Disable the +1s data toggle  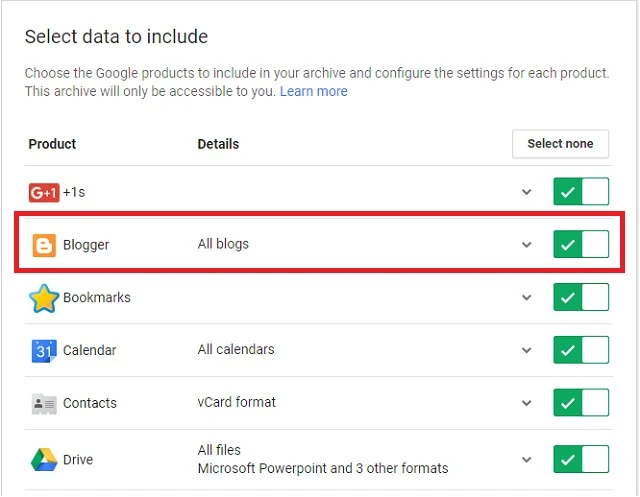click(581, 192)
